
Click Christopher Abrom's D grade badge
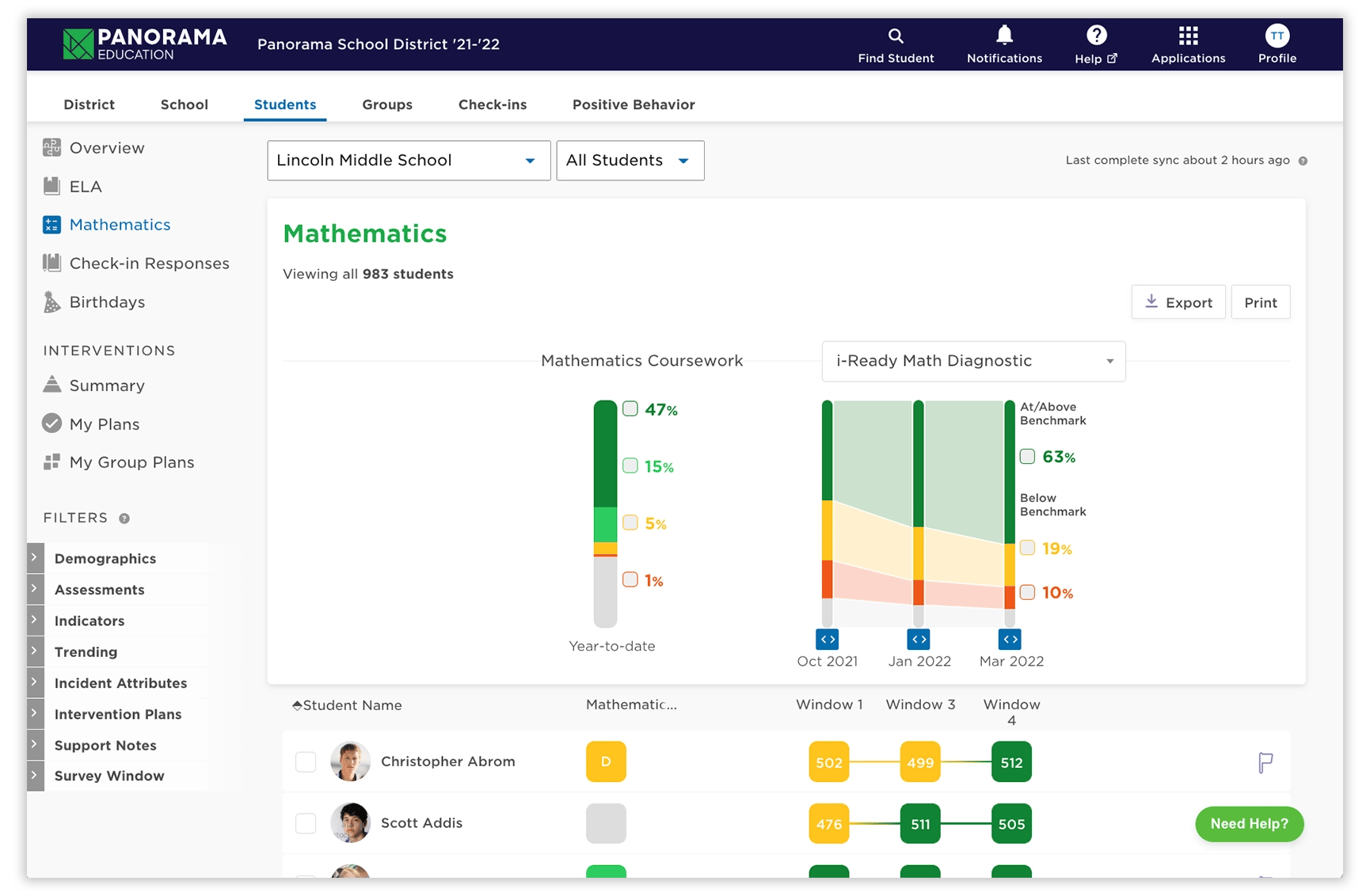(606, 761)
